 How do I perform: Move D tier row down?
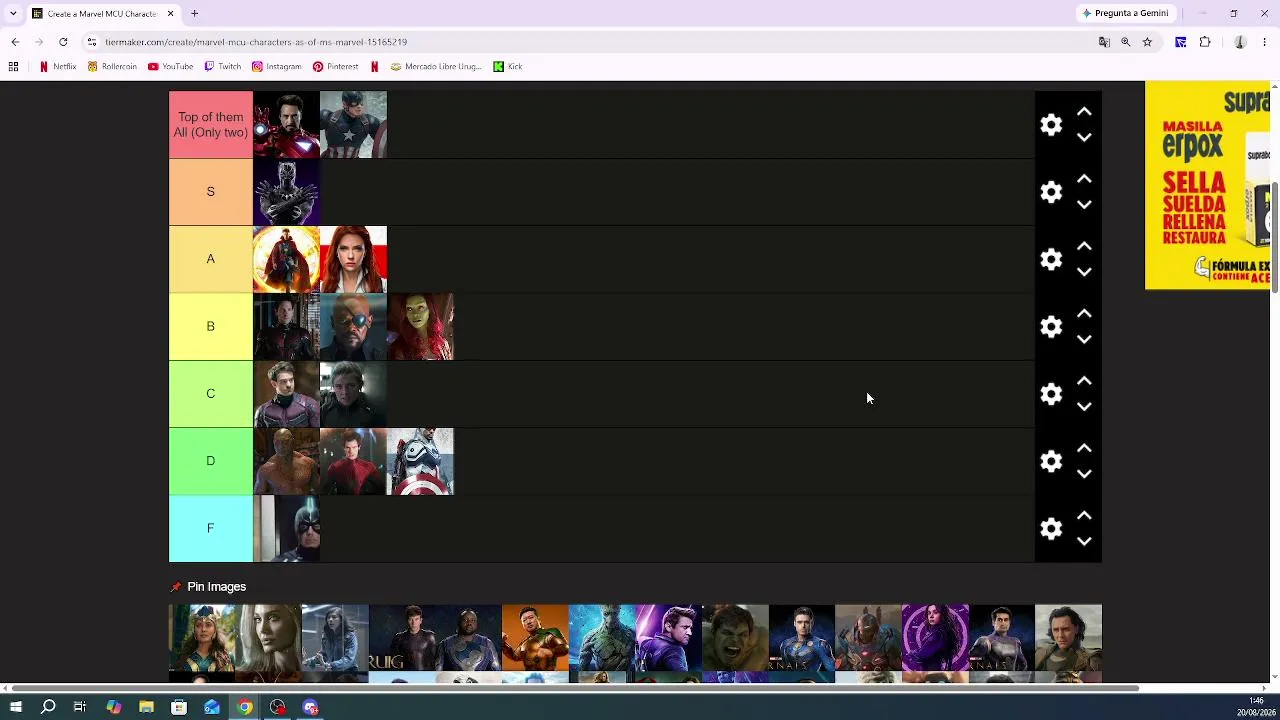point(1084,474)
